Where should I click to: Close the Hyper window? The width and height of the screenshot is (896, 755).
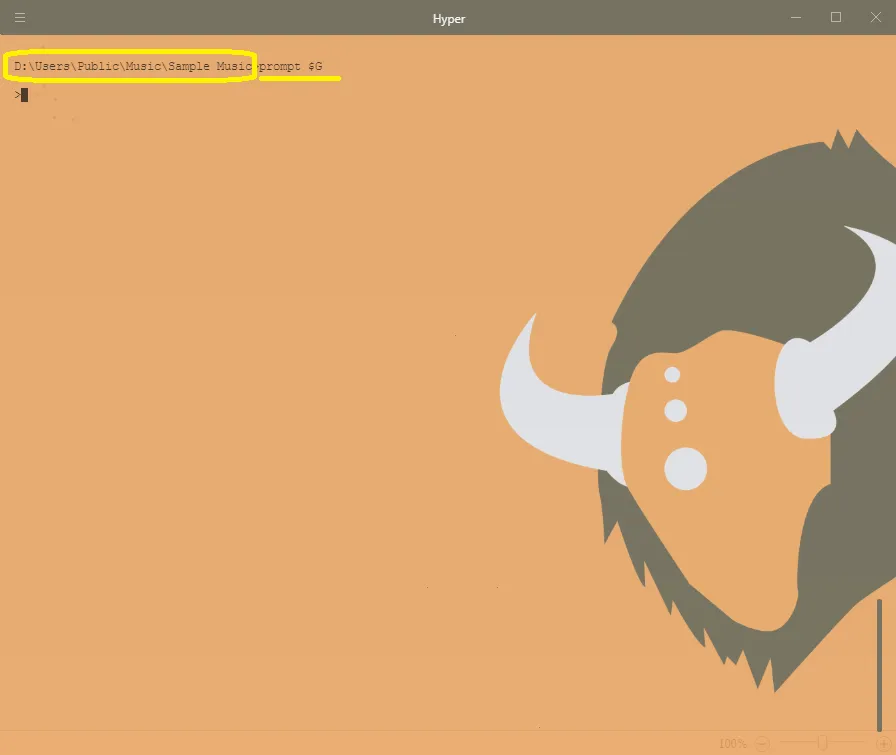(x=875, y=17)
